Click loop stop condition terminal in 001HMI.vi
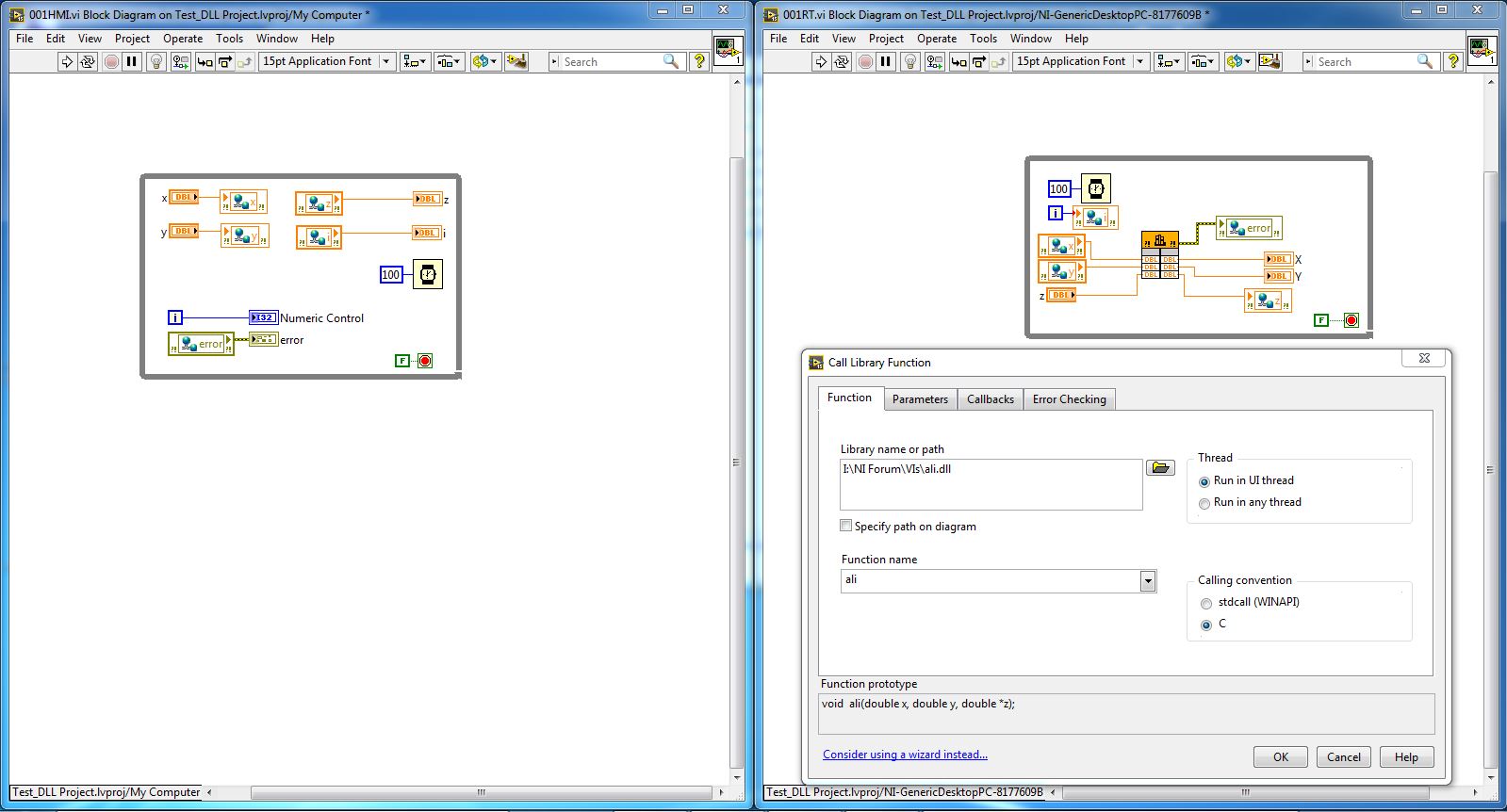Screen dimensions: 1507x812 tap(425, 361)
